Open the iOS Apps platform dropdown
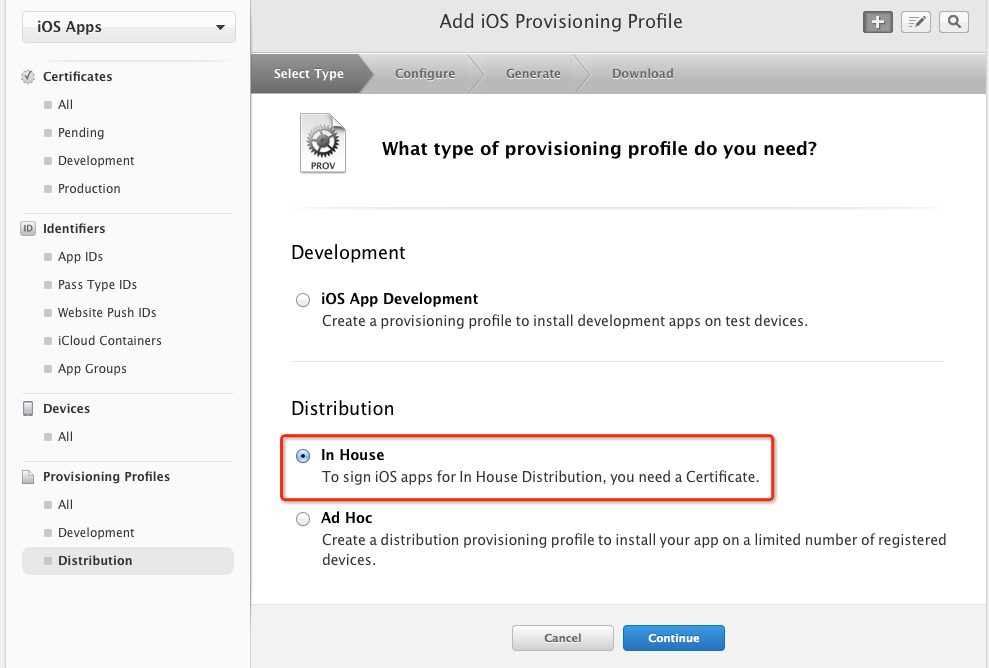989x668 pixels. click(129, 28)
